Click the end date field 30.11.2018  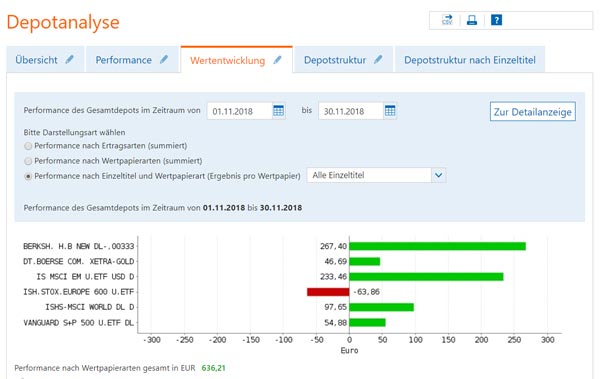pos(351,111)
